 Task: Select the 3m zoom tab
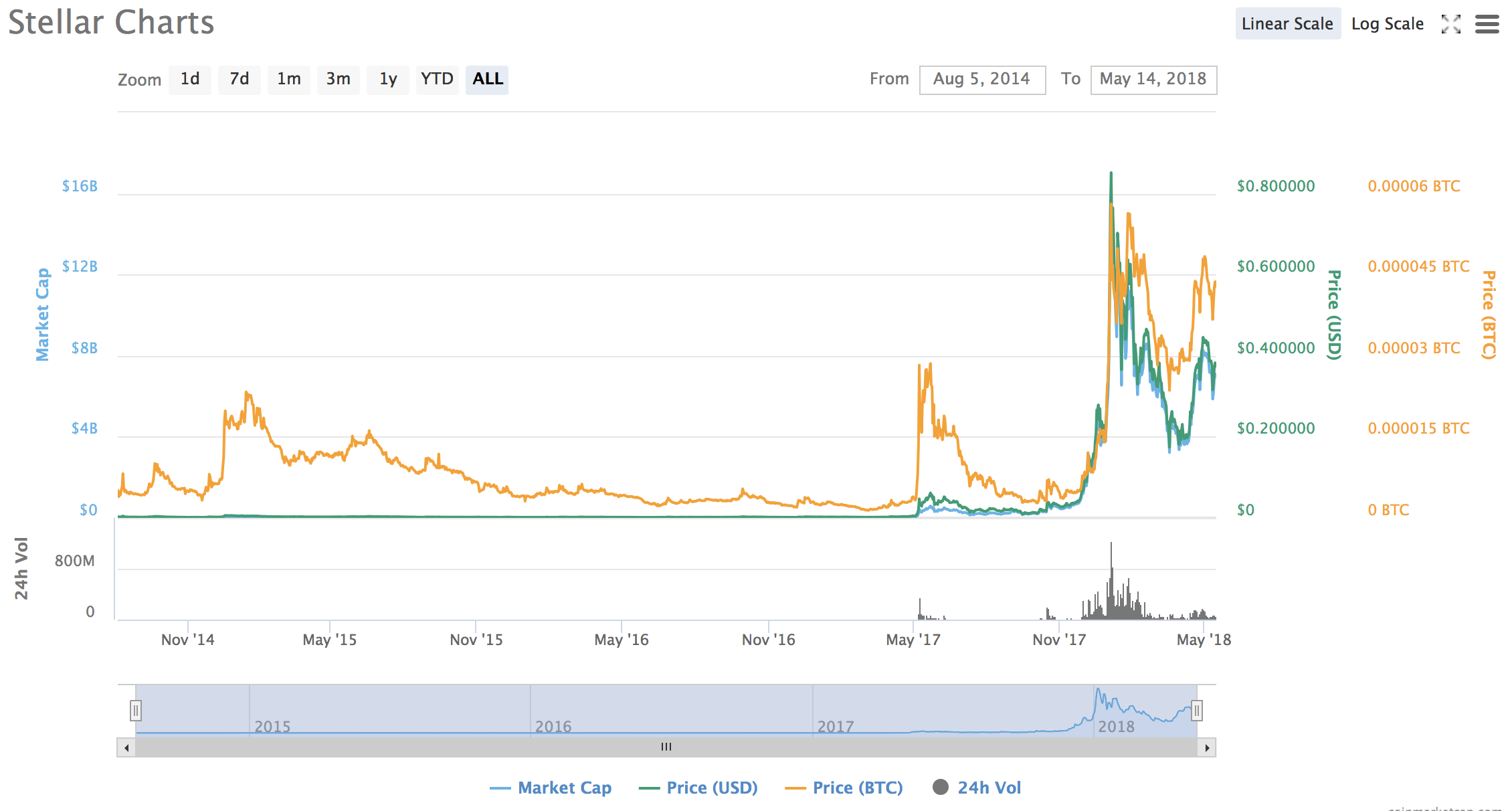click(x=338, y=80)
